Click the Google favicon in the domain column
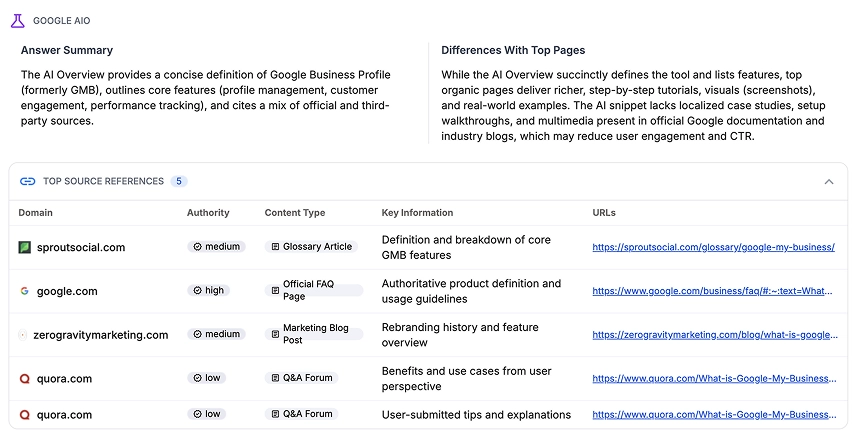The width and height of the screenshot is (856, 440). click(x=25, y=291)
